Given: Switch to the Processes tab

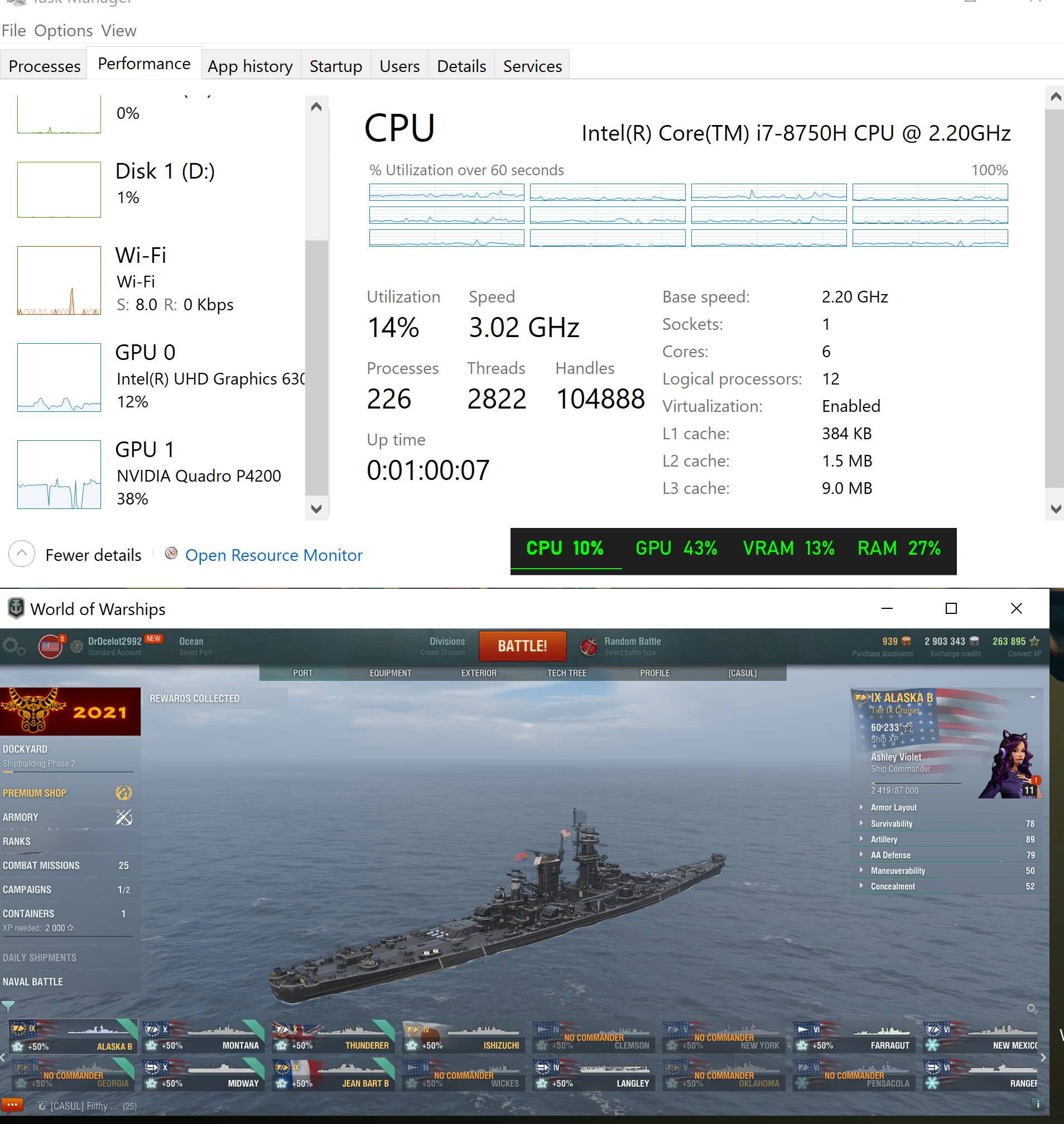Looking at the screenshot, I should point(44,66).
